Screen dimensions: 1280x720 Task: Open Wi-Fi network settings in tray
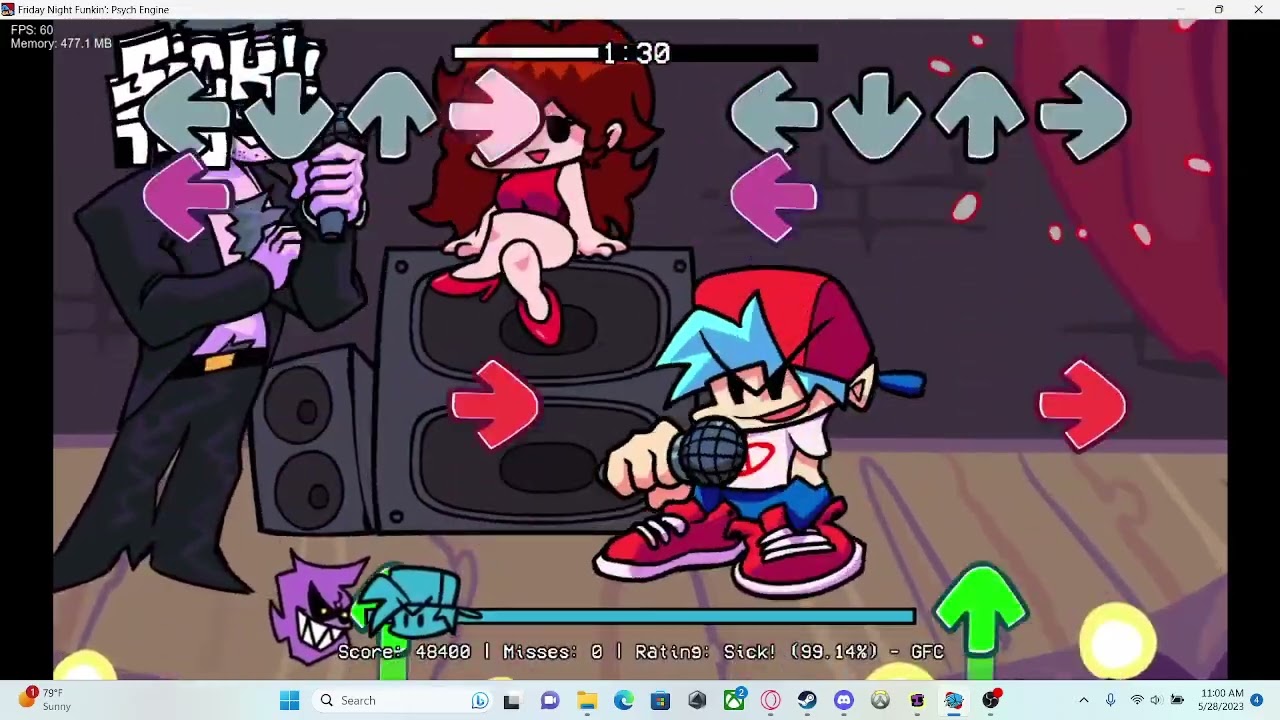[1136, 700]
